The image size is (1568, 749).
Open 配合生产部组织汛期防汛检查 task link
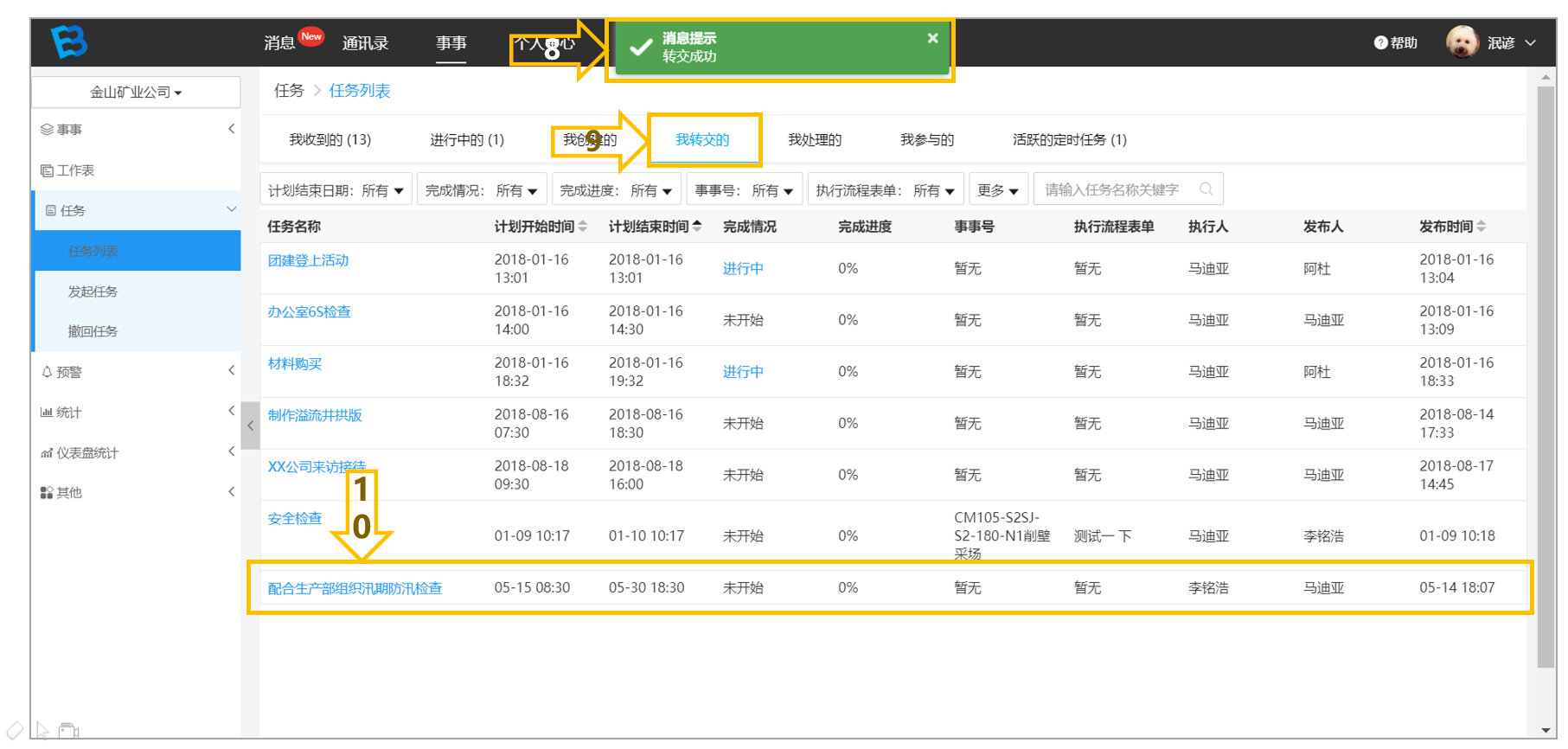coord(355,588)
